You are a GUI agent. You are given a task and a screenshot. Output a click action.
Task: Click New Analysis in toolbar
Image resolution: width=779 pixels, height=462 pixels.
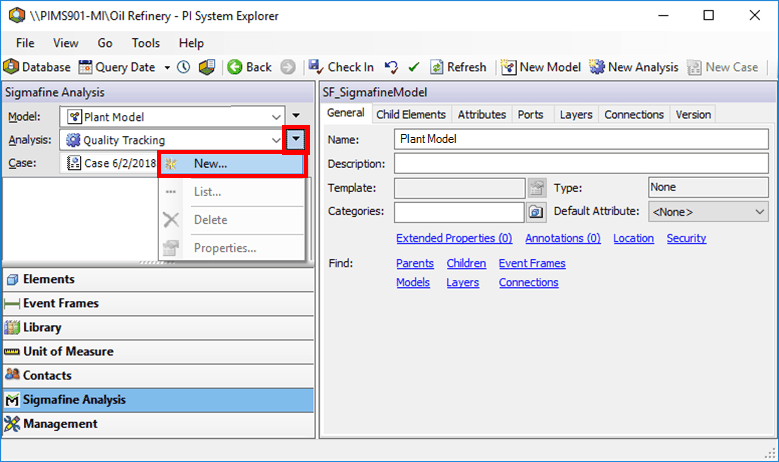coord(634,67)
